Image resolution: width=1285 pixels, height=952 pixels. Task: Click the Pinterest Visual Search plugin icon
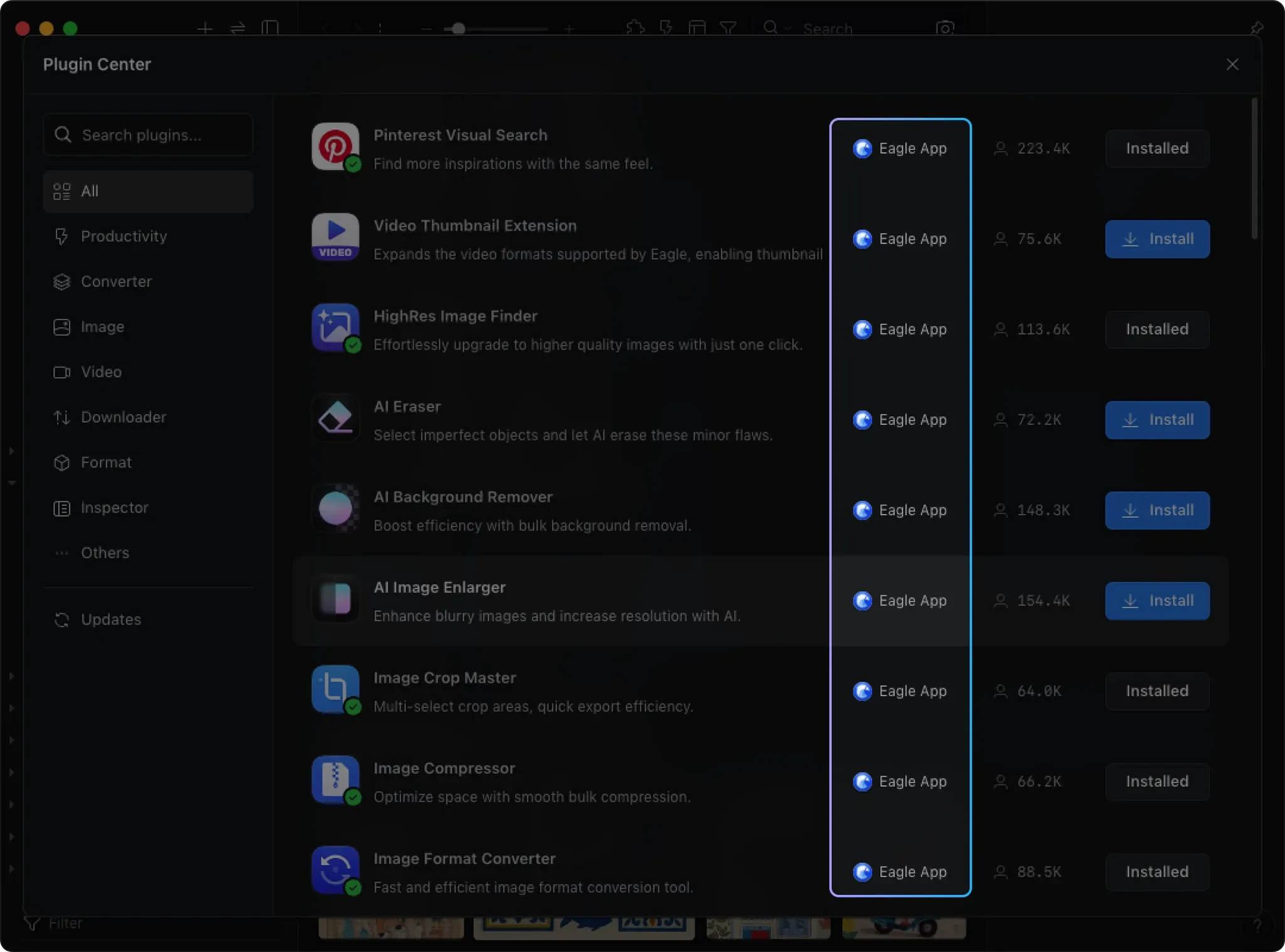pyautogui.click(x=335, y=147)
